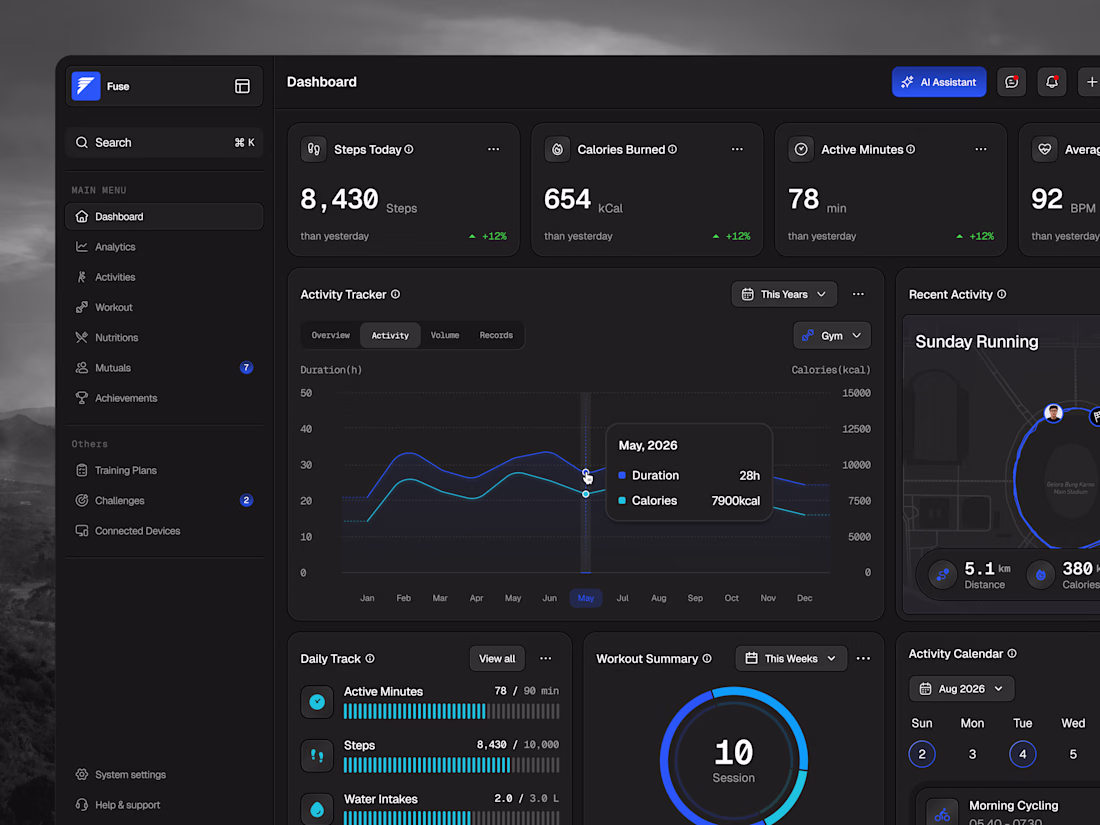Open Activity Tracker more options menu

coord(858,295)
